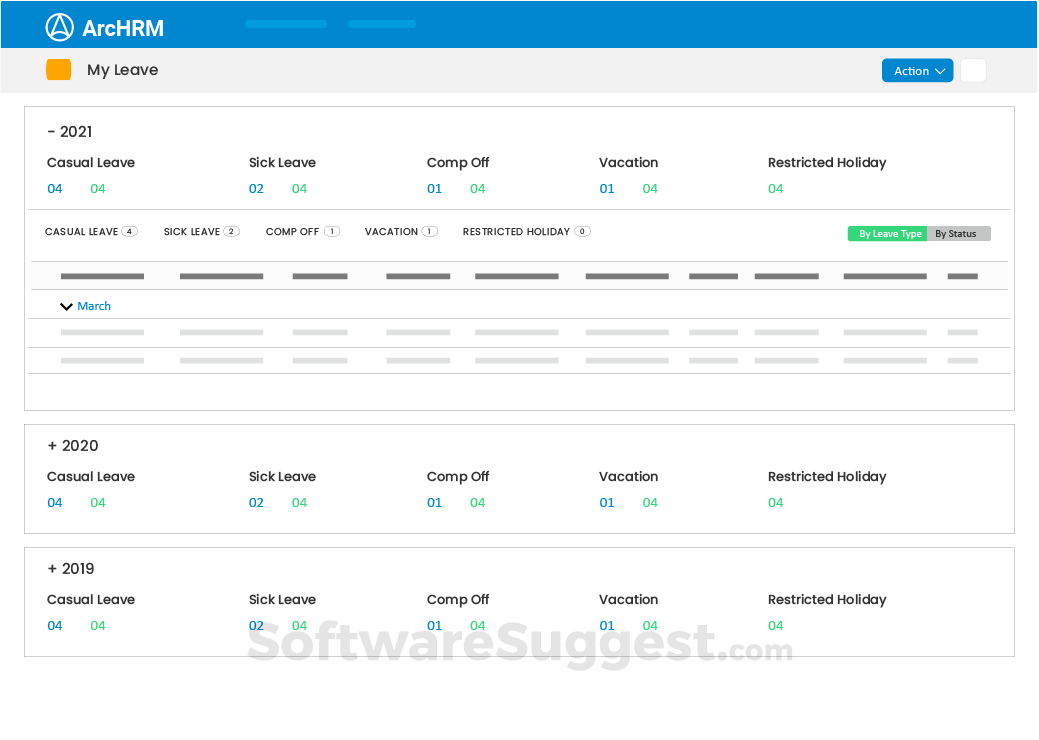Click the count badge on Vacation tab

pos(428,231)
